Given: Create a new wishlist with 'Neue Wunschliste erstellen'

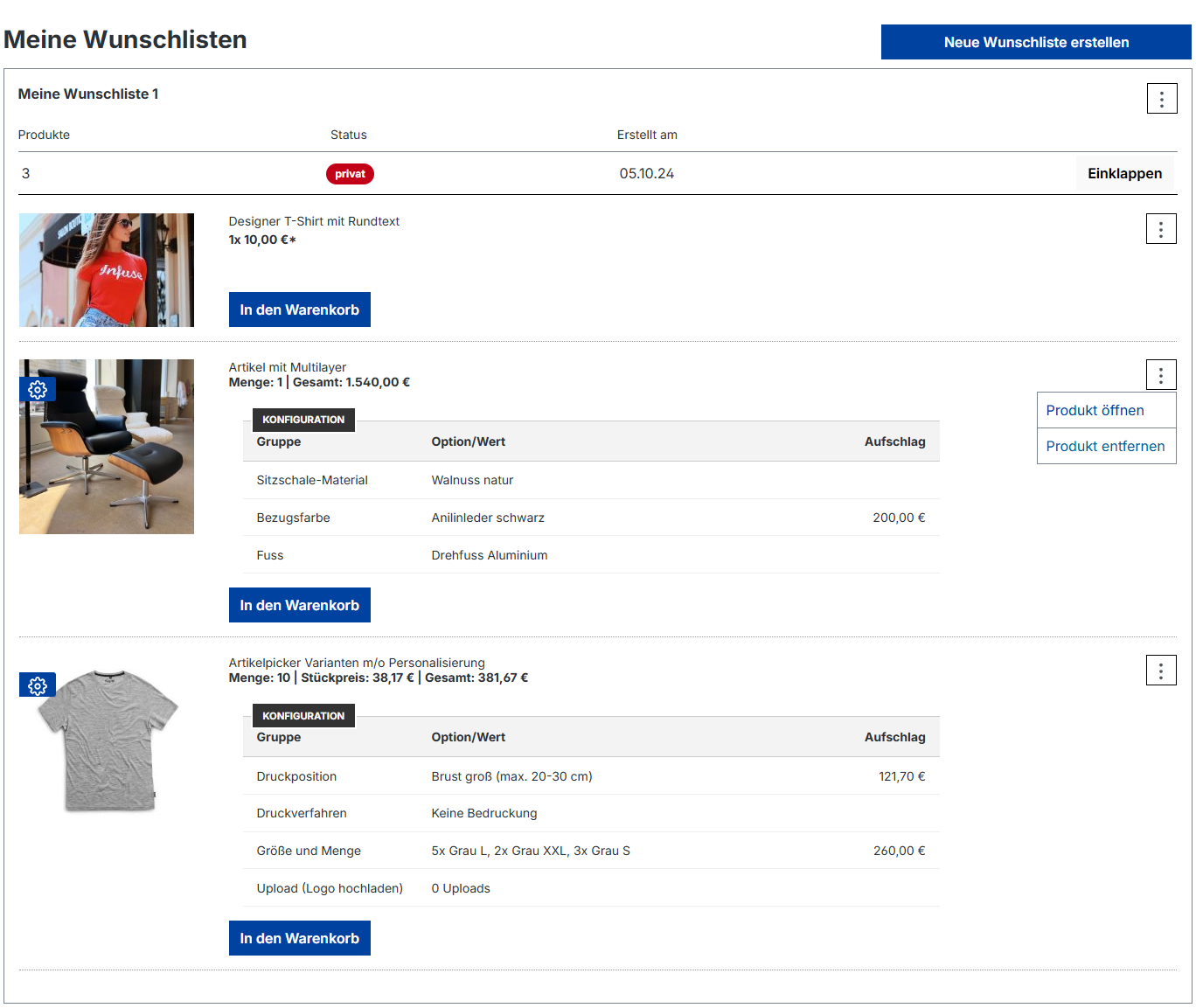Looking at the screenshot, I should tap(1036, 42).
